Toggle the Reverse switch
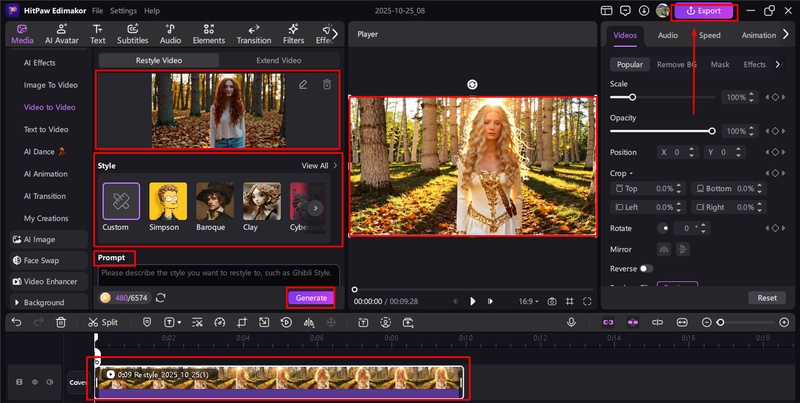 pos(645,268)
